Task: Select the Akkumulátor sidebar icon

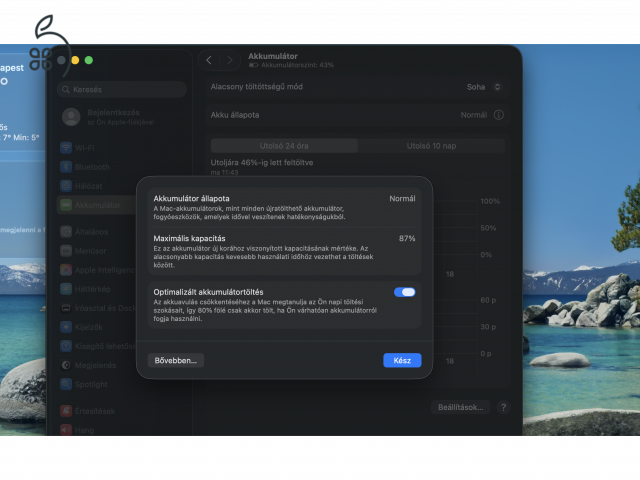Action: coord(66,205)
